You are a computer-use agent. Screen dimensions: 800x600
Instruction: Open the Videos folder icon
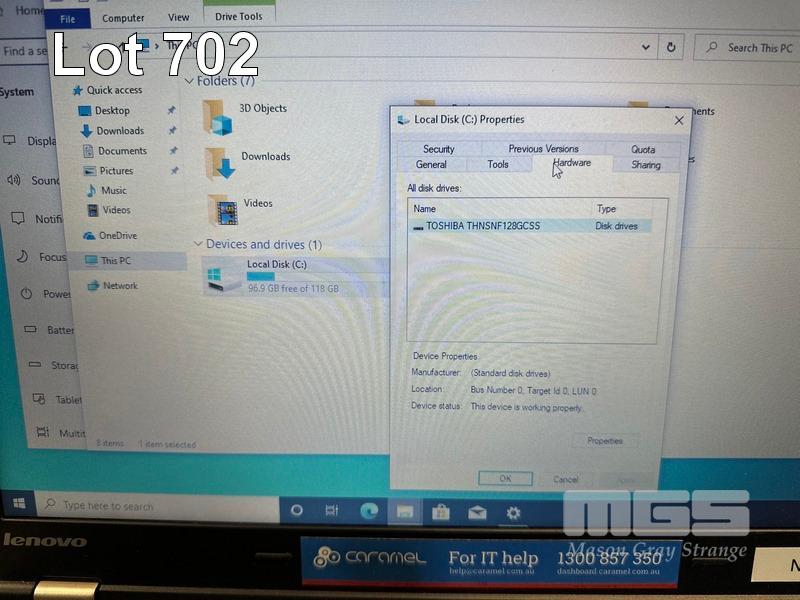(x=222, y=208)
